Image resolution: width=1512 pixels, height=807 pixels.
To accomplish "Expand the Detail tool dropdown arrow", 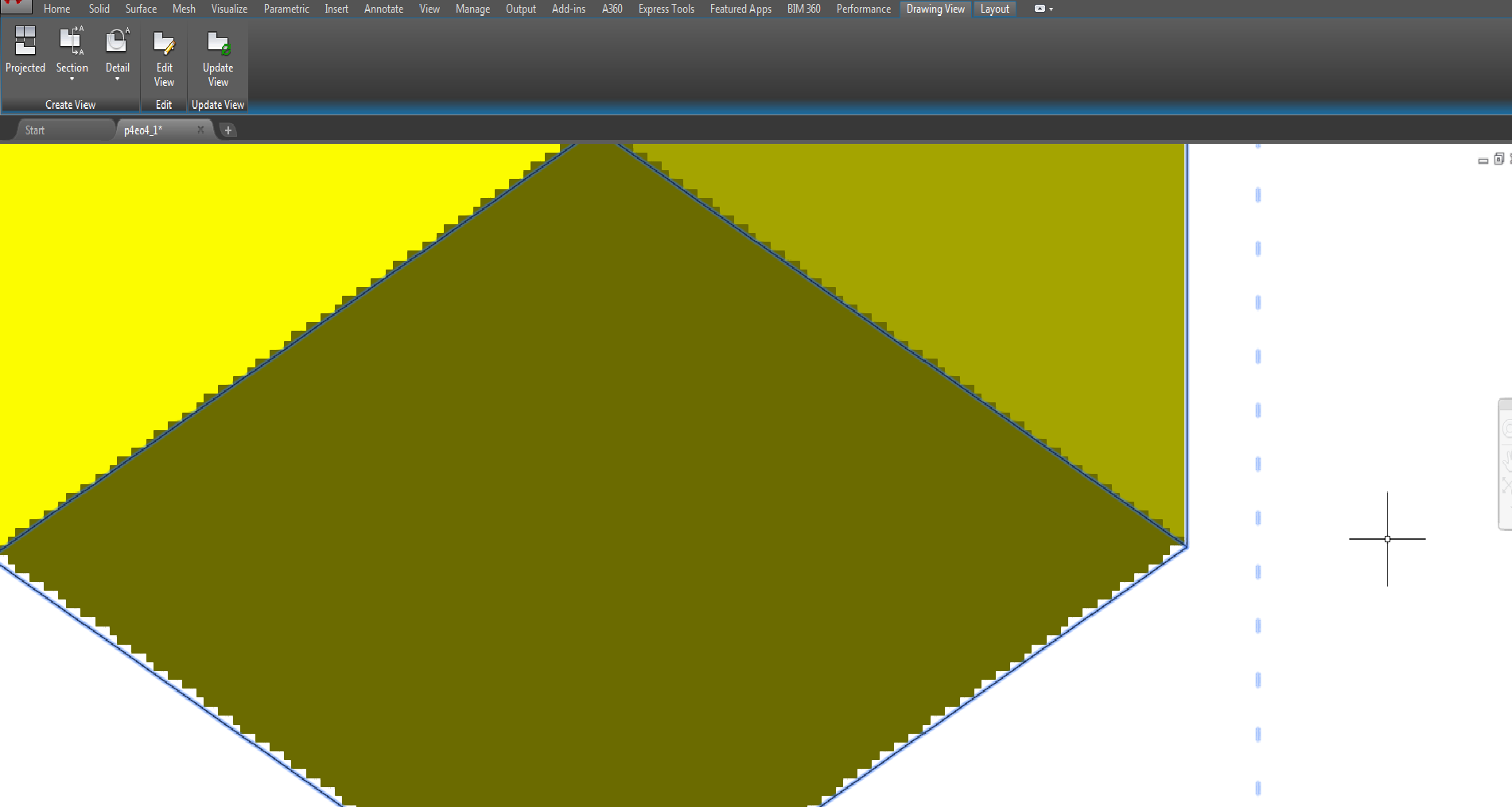I will pos(117,78).
